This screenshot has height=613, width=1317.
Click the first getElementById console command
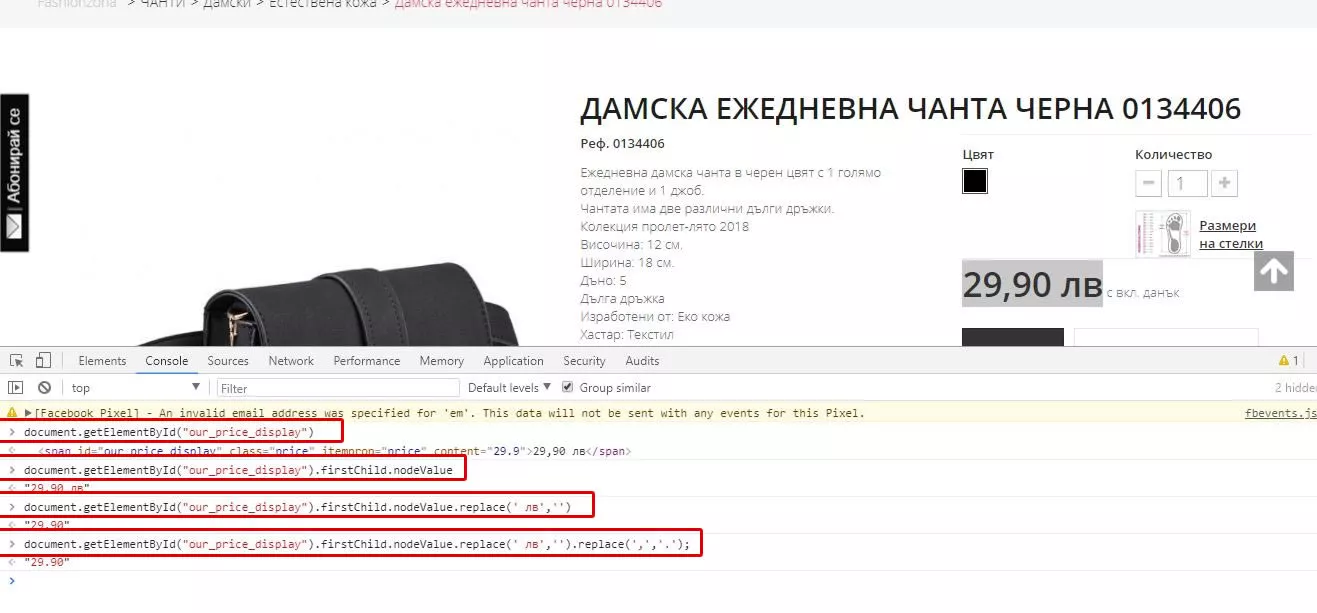coord(168,432)
